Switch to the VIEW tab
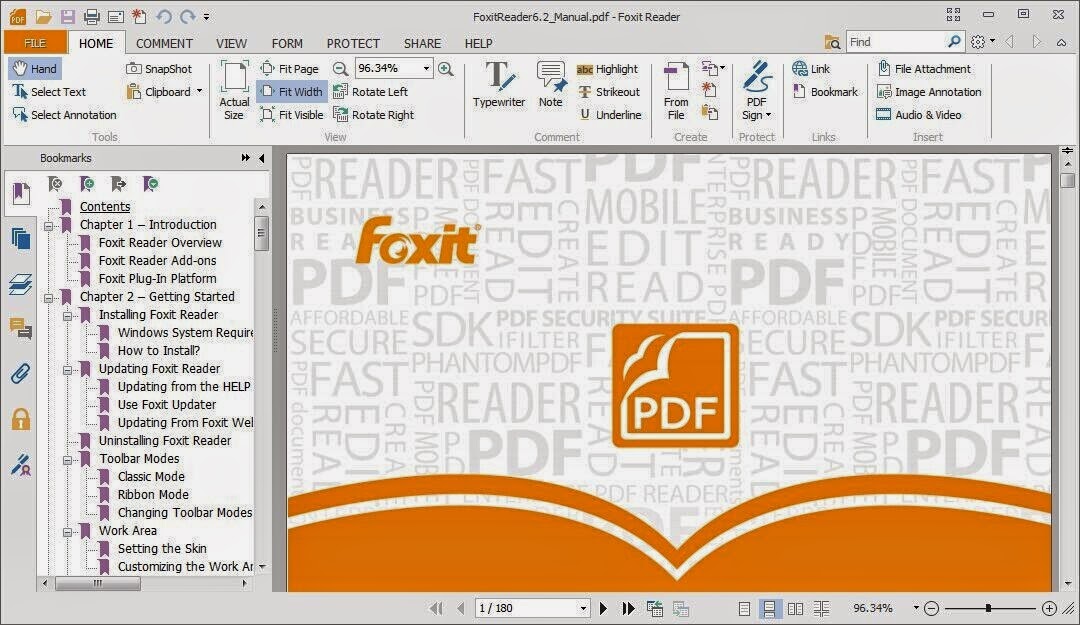The height and width of the screenshot is (625, 1080). 231,43
